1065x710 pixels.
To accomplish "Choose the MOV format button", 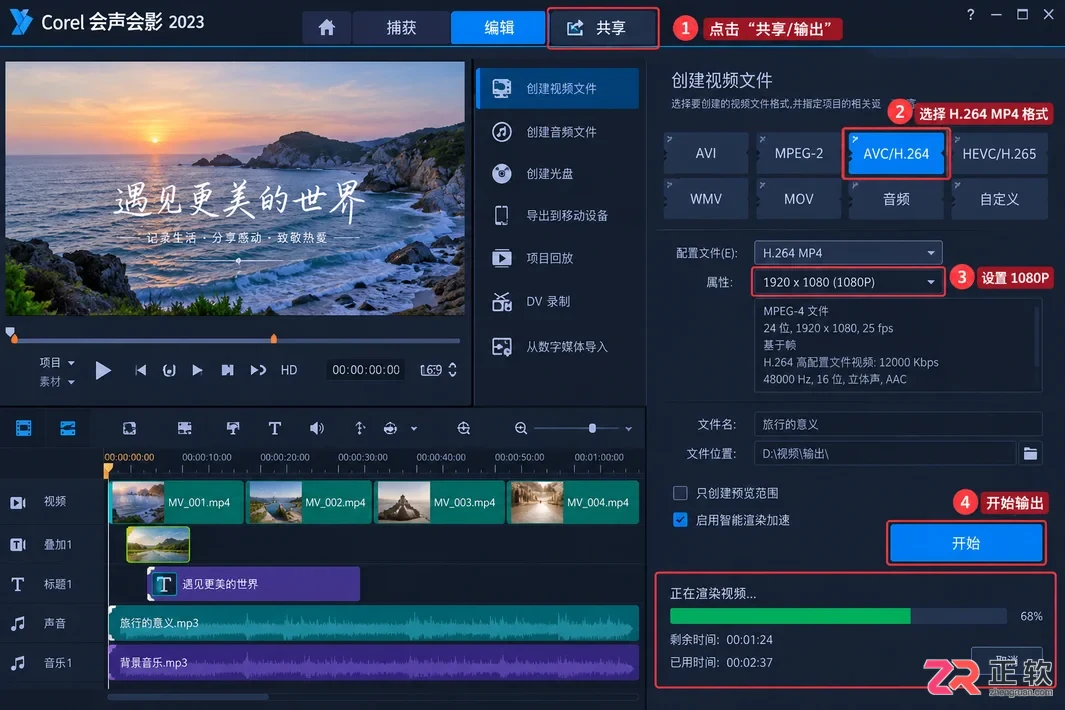I will click(799, 199).
